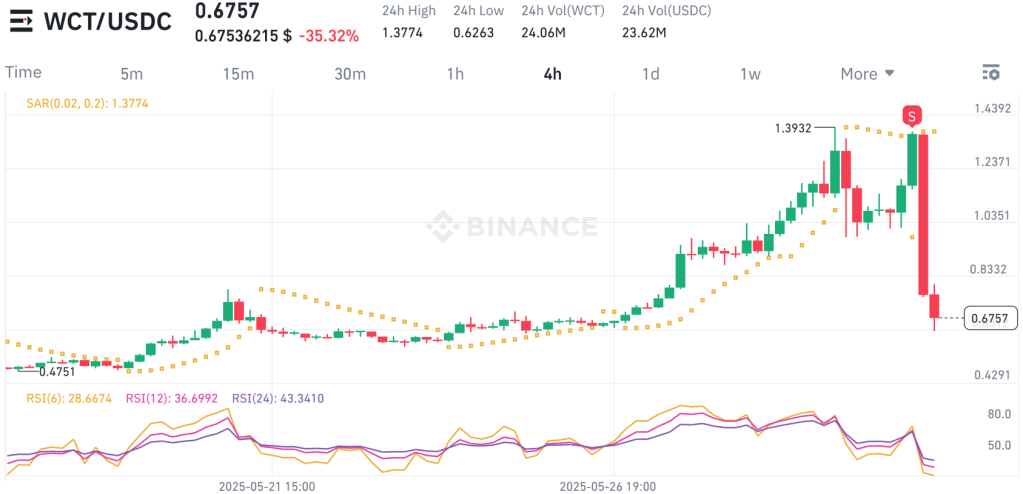Select the 15m interval
1023x494 pixels.
tap(238, 74)
